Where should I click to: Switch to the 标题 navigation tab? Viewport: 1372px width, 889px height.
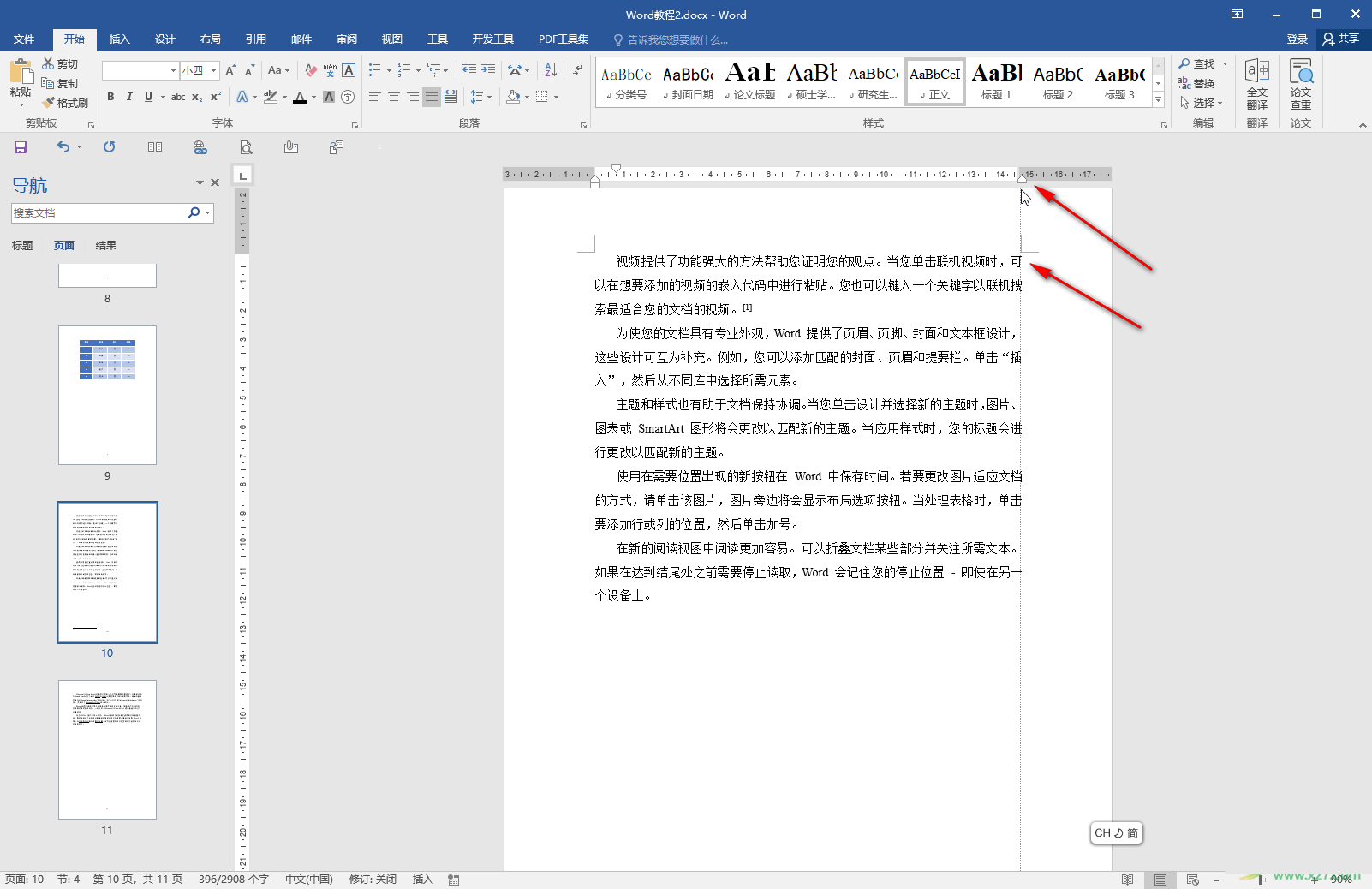22,246
